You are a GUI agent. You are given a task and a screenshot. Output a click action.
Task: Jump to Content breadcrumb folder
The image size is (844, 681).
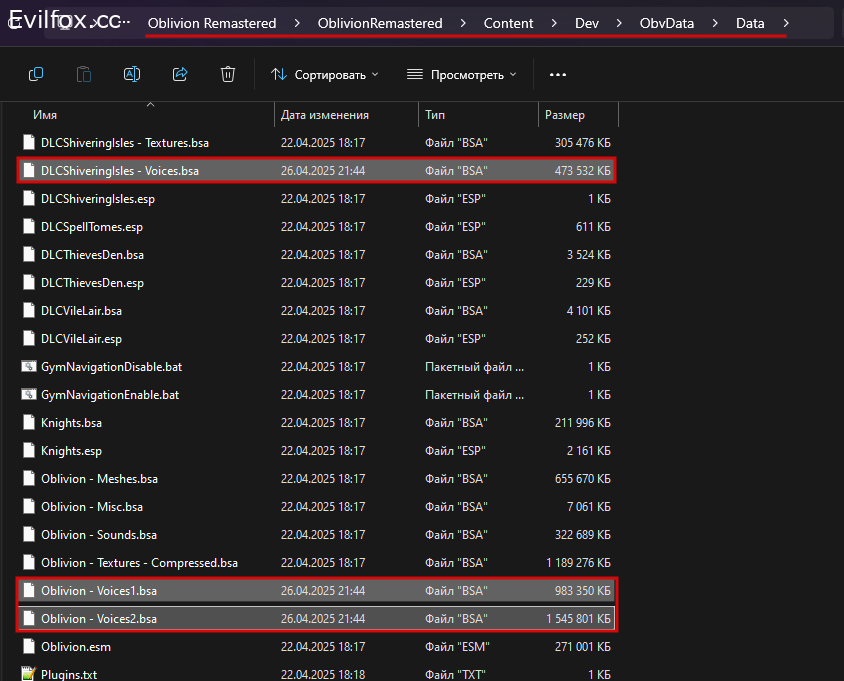tap(508, 23)
